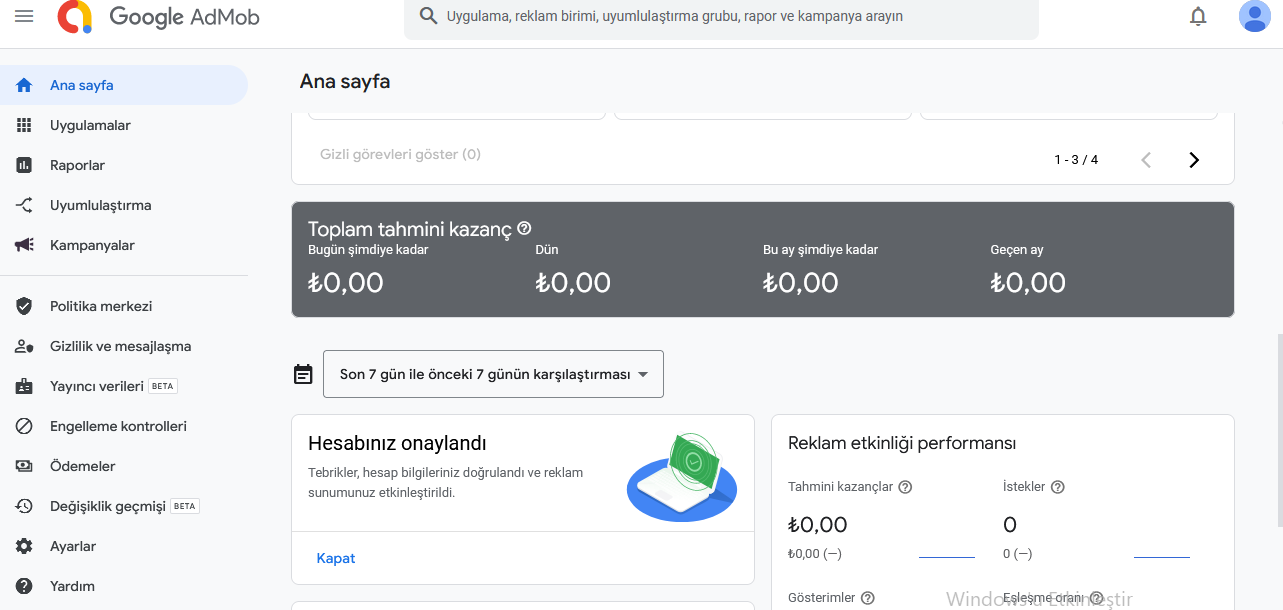Open Uyumlulaştırma in sidebar

pos(124,205)
